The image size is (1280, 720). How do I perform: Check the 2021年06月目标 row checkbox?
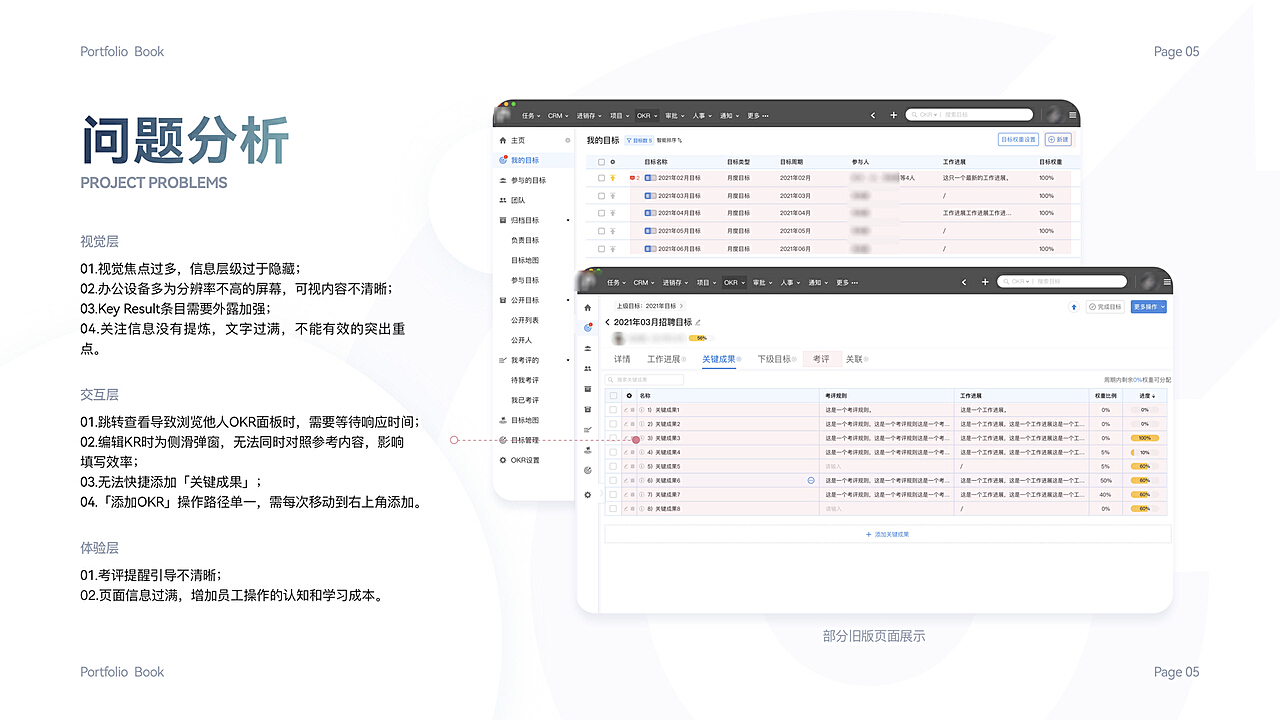click(601, 248)
